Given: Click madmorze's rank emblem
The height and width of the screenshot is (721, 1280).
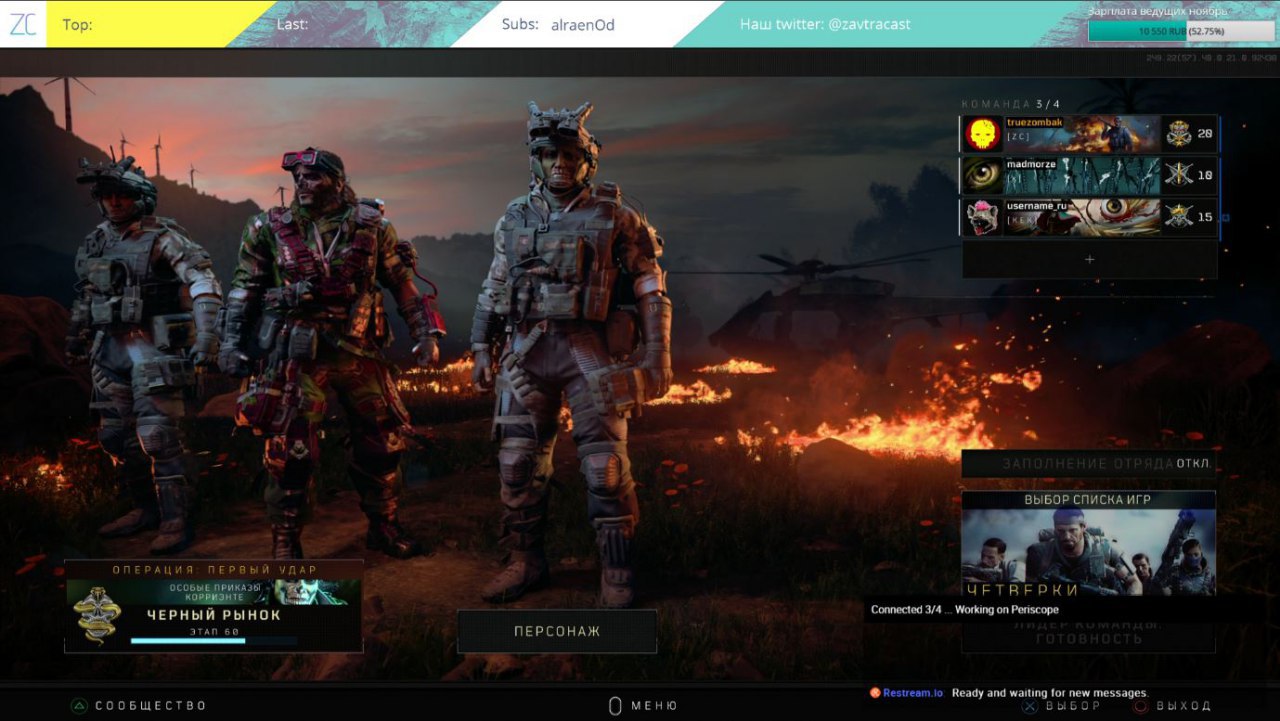Looking at the screenshot, I should 1178,175.
